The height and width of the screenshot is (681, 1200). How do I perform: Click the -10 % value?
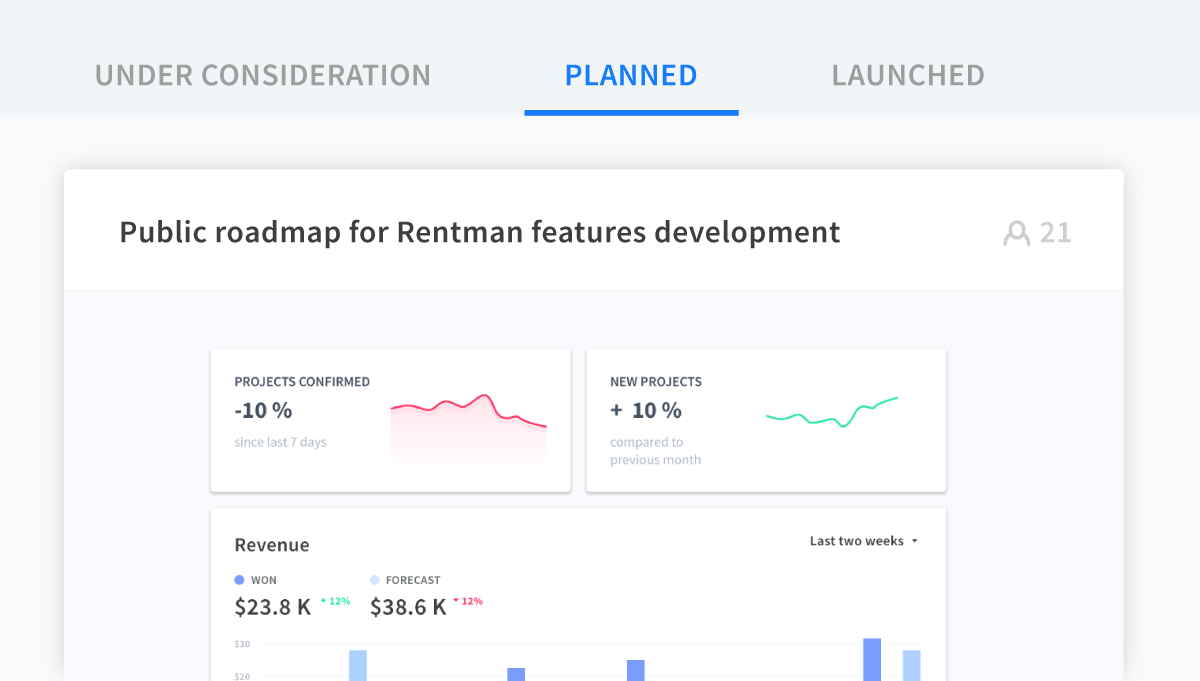click(x=263, y=410)
